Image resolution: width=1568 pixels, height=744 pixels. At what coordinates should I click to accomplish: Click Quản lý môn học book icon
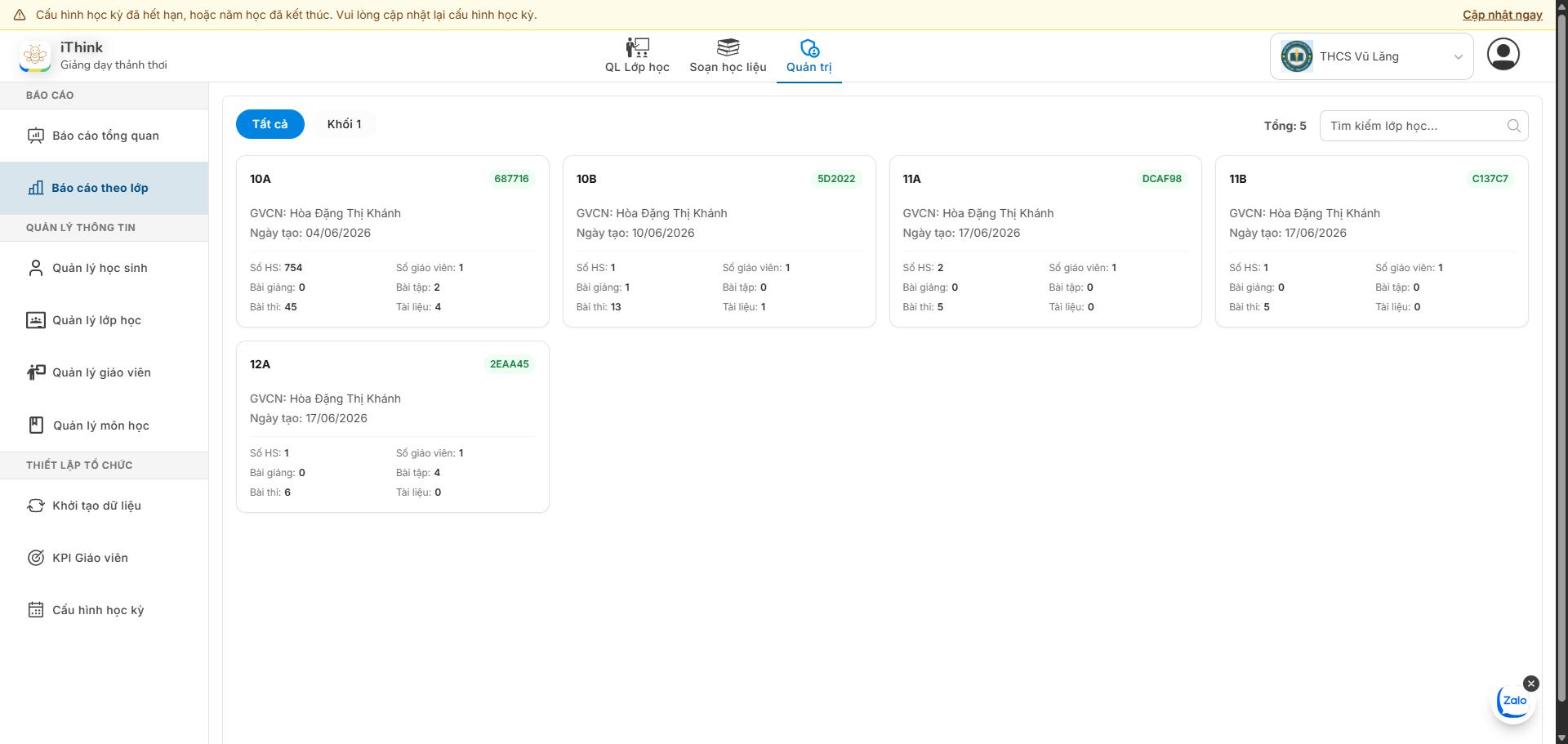point(36,425)
